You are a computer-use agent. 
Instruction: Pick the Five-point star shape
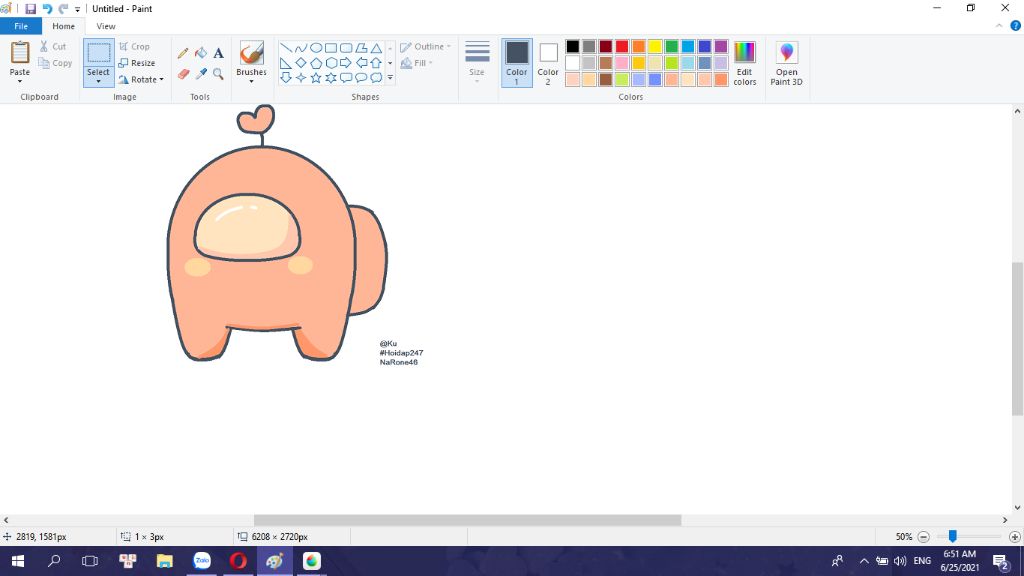click(x=315, y=78)
